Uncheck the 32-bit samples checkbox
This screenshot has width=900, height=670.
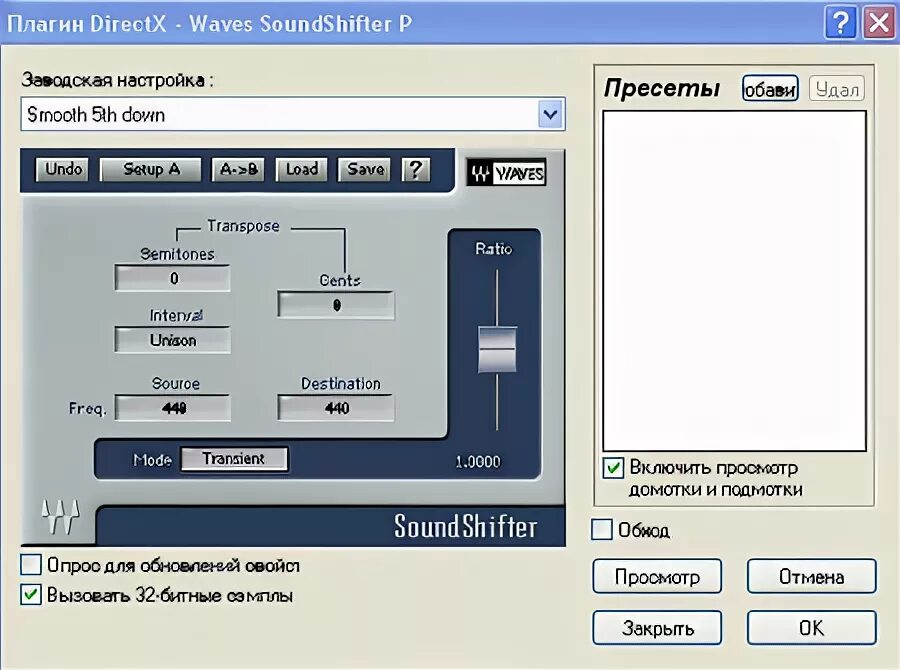click(31, 594)
